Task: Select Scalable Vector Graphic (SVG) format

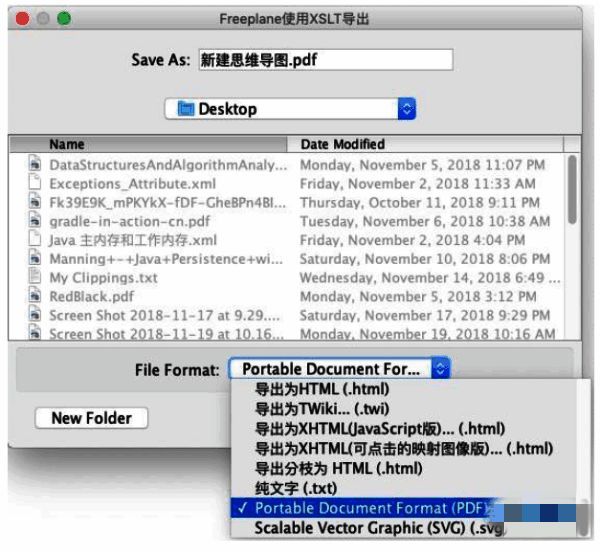Action: pos(372,527)
